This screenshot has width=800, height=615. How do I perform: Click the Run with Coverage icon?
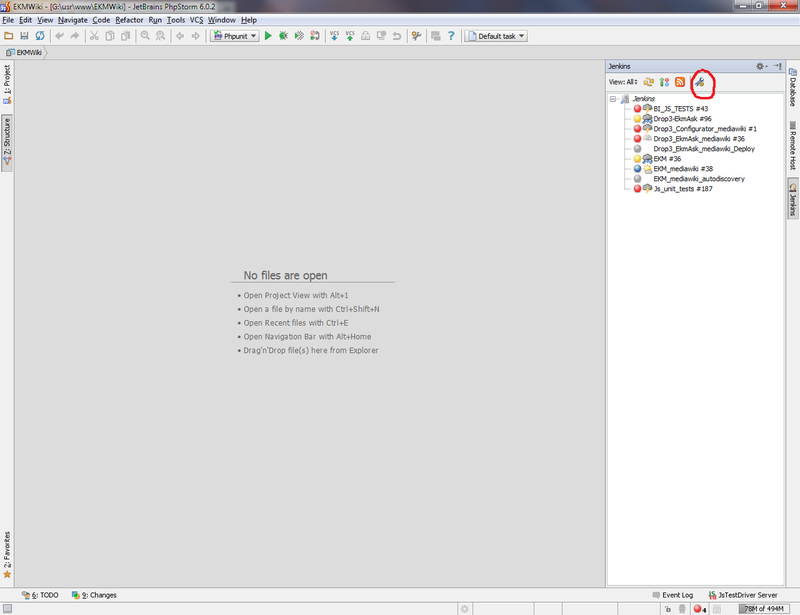coord(299,36)
